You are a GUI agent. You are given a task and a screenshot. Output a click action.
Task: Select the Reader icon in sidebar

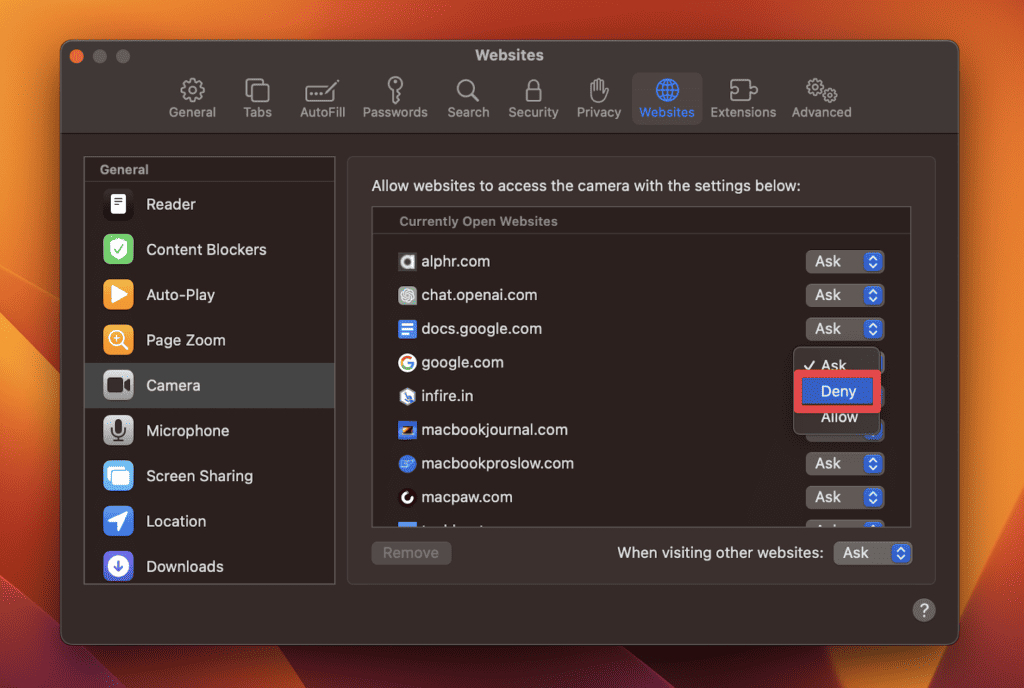click(x=118, y=204)
